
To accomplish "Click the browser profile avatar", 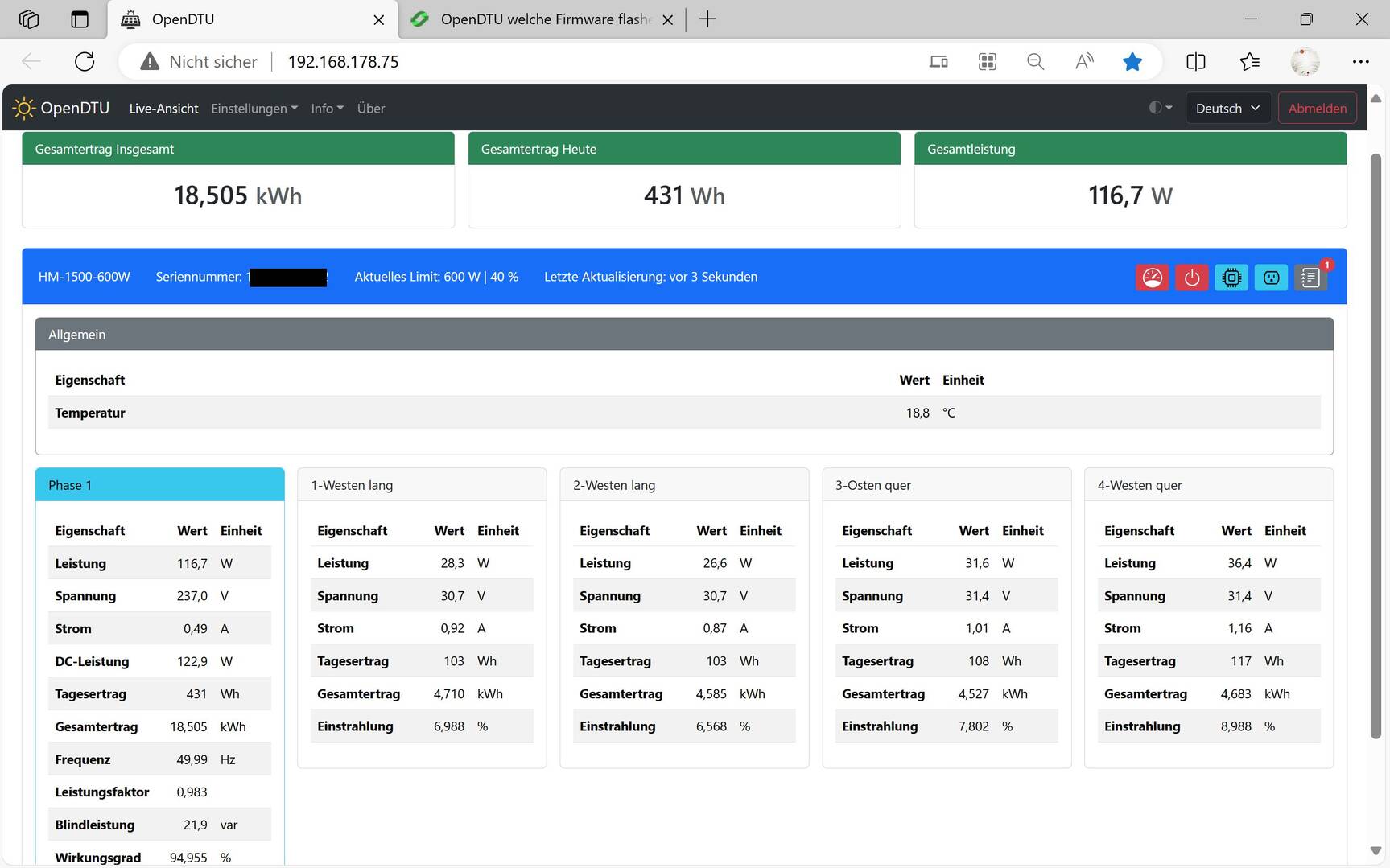I will coord(1305,62).
